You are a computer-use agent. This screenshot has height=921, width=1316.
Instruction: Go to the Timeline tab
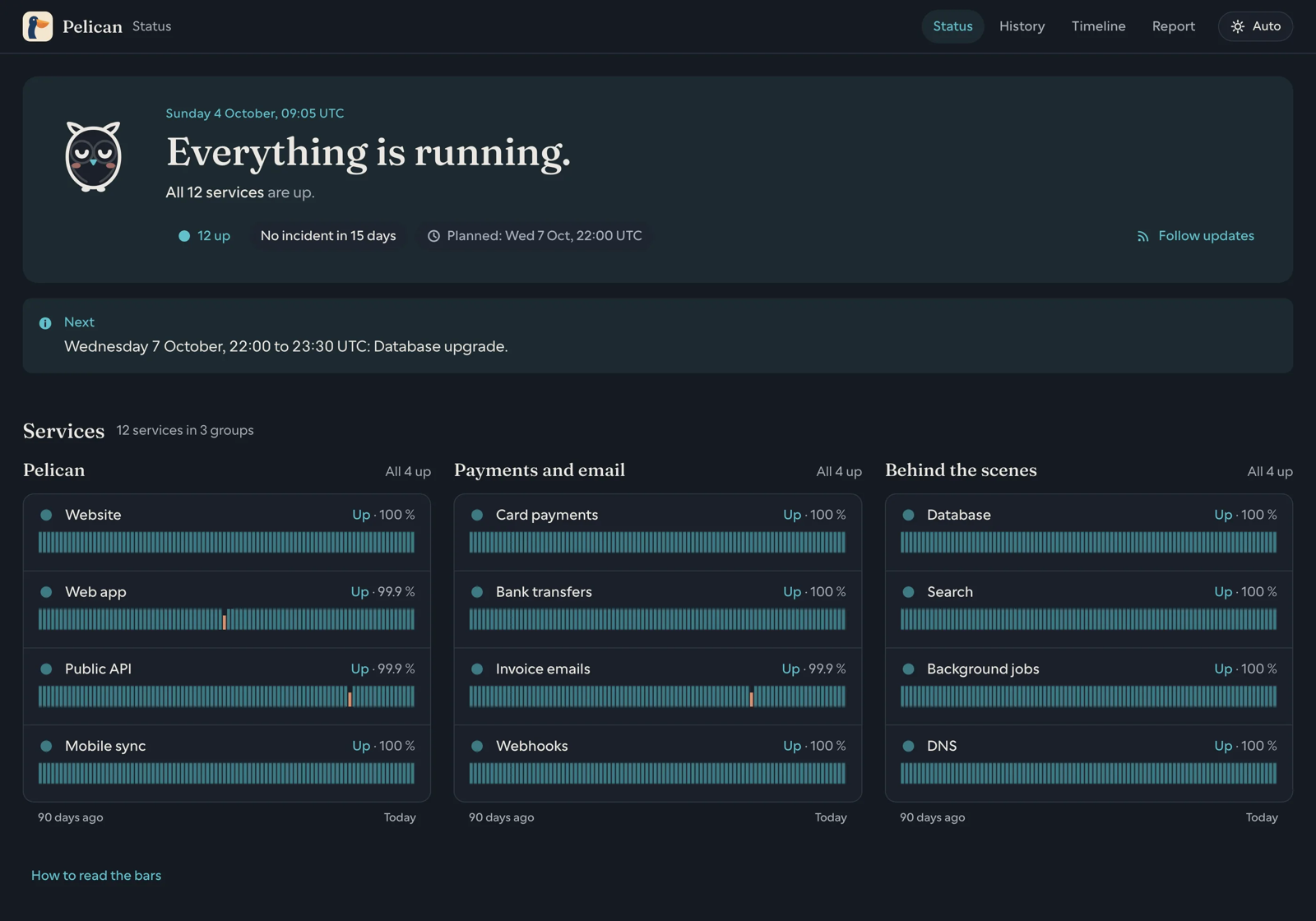1098,26
